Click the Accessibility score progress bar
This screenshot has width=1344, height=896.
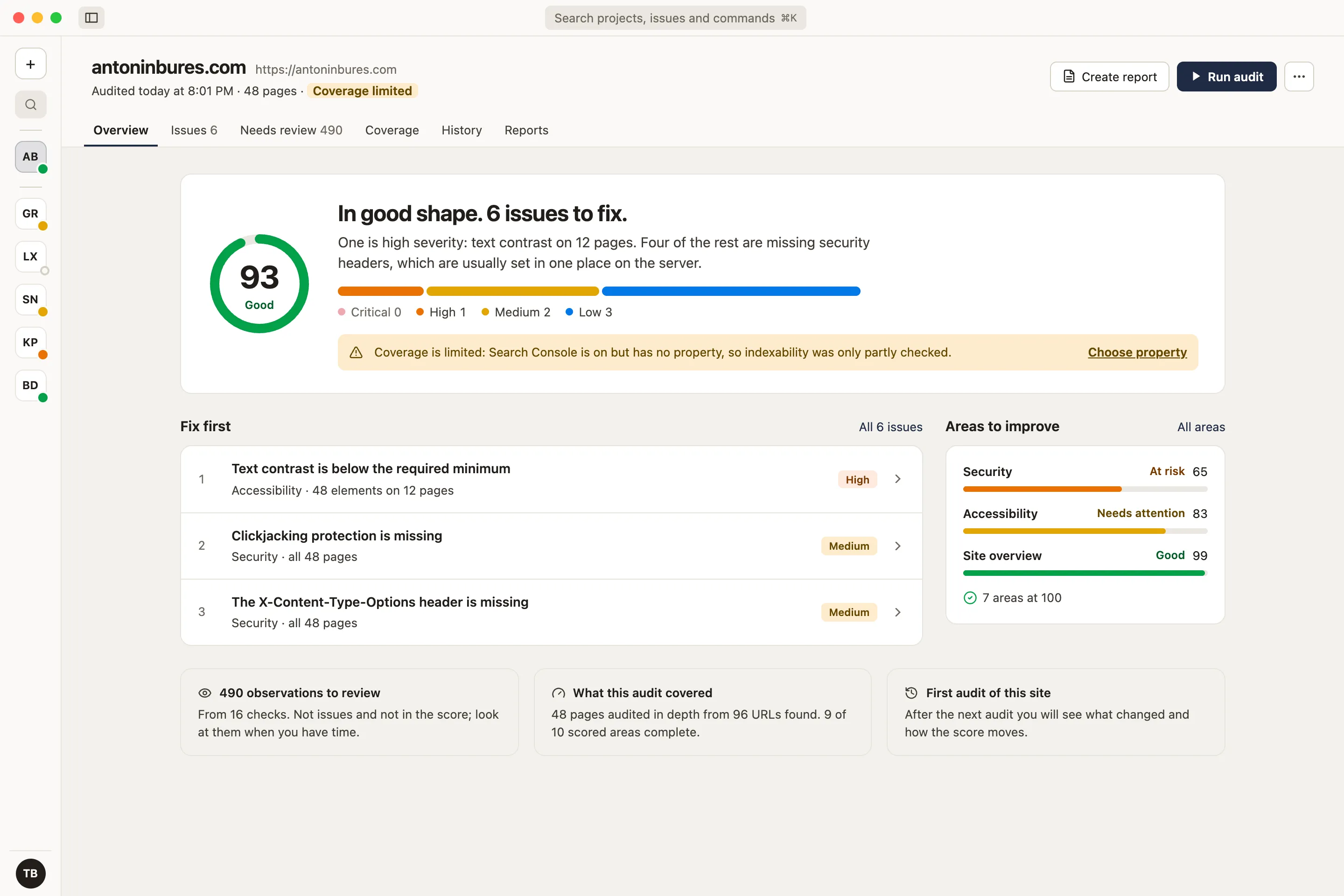1085,531
